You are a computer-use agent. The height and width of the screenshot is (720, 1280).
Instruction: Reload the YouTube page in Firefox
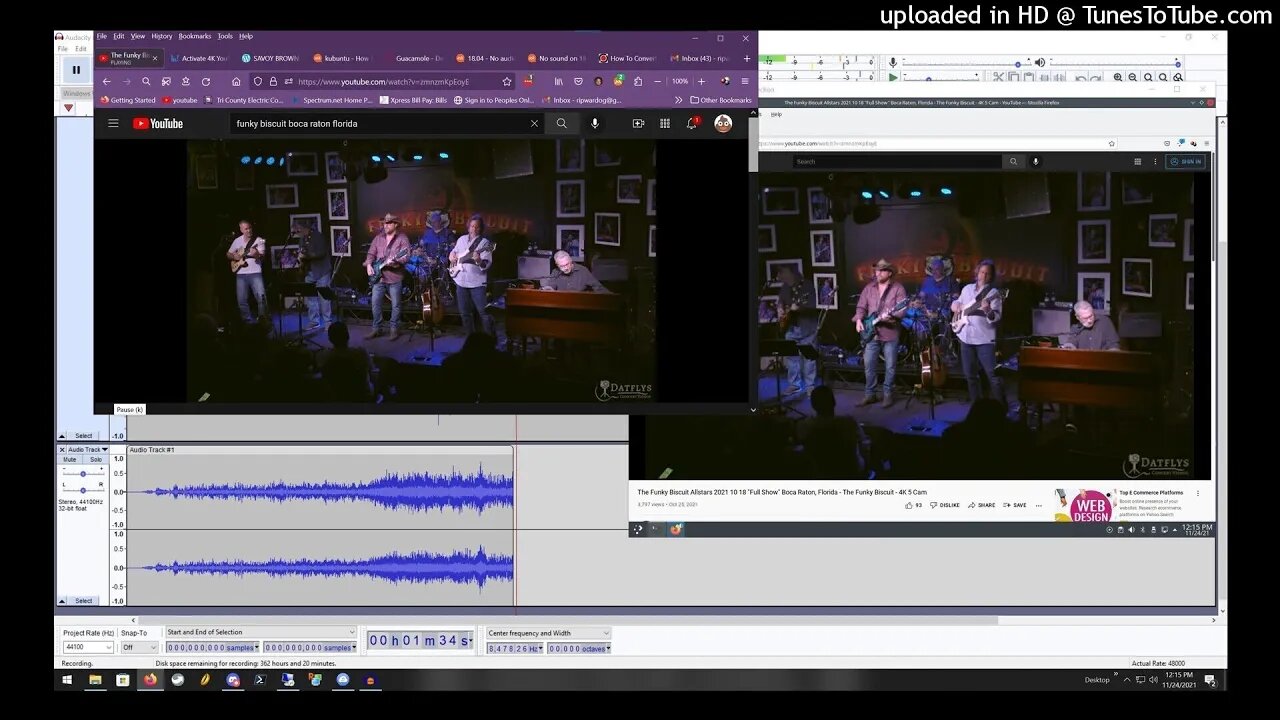point(206,82)
